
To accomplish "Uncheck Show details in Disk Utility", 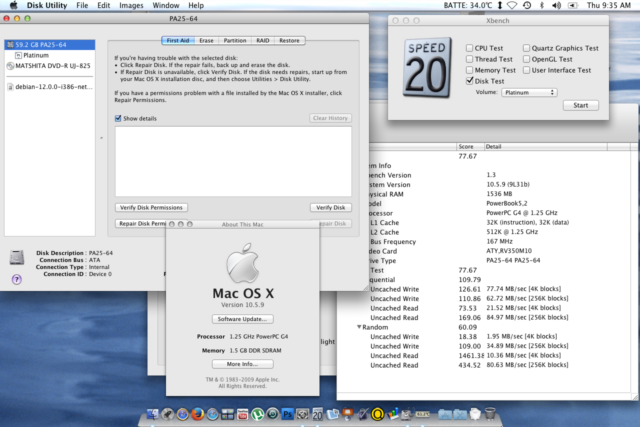I will coord(118,118).
